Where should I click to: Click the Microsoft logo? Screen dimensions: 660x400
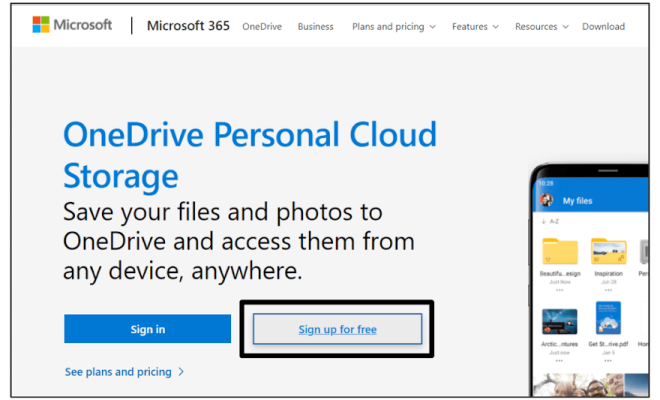[72, 25]
